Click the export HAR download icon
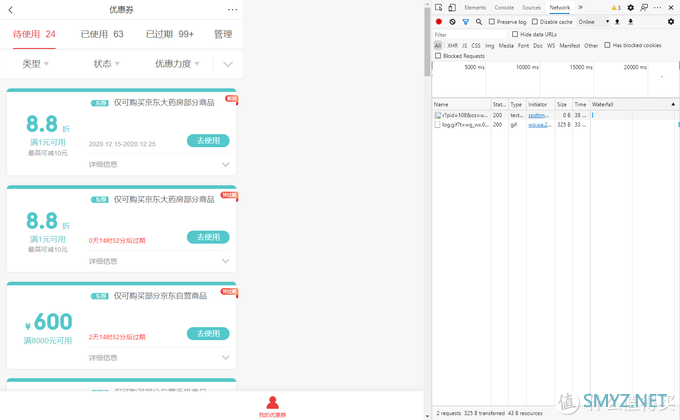This screenshot has width=680, height=420. (x=631, y=21)
